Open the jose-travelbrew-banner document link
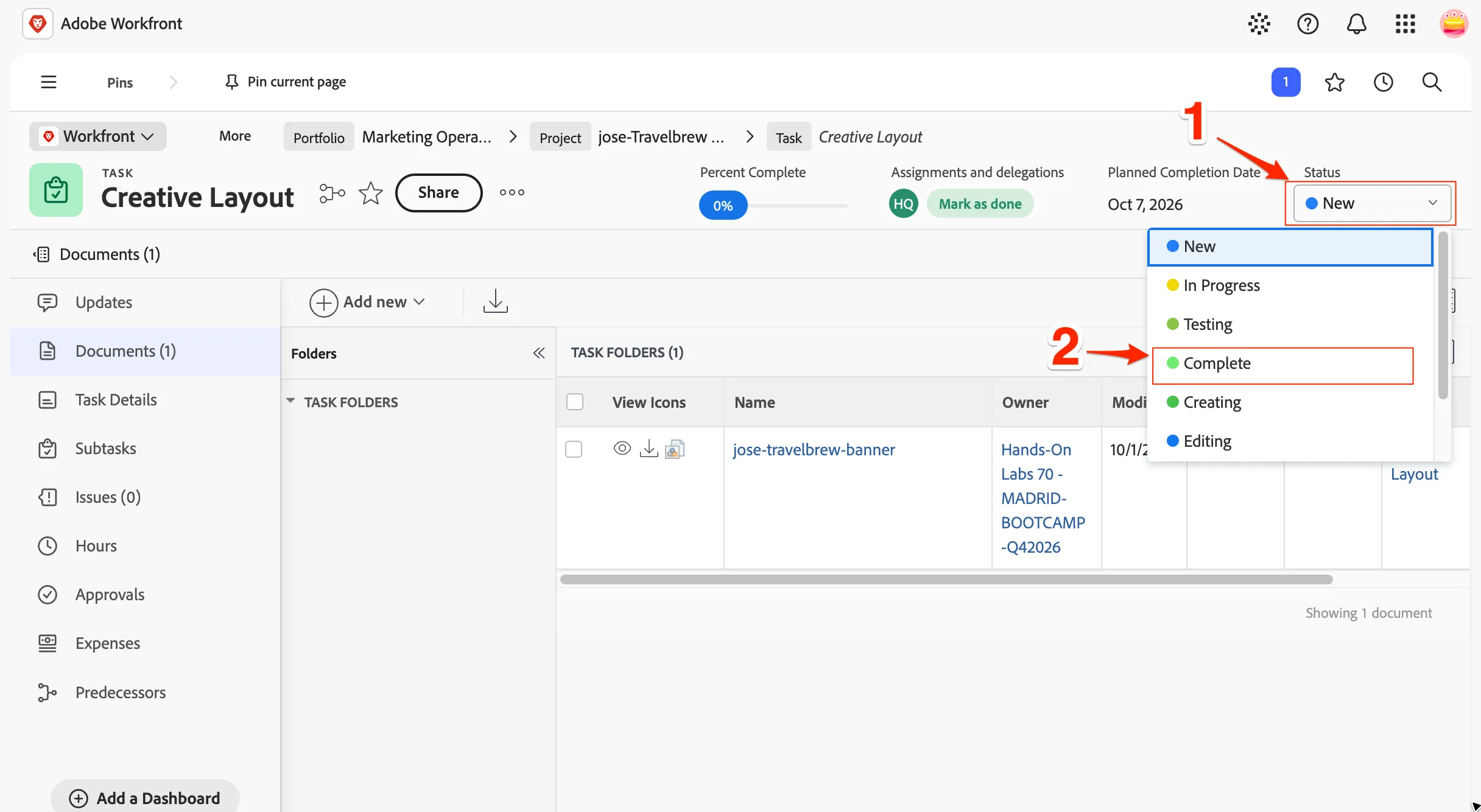This screenshot has width=1481, height=812. [x=814, y=450]
